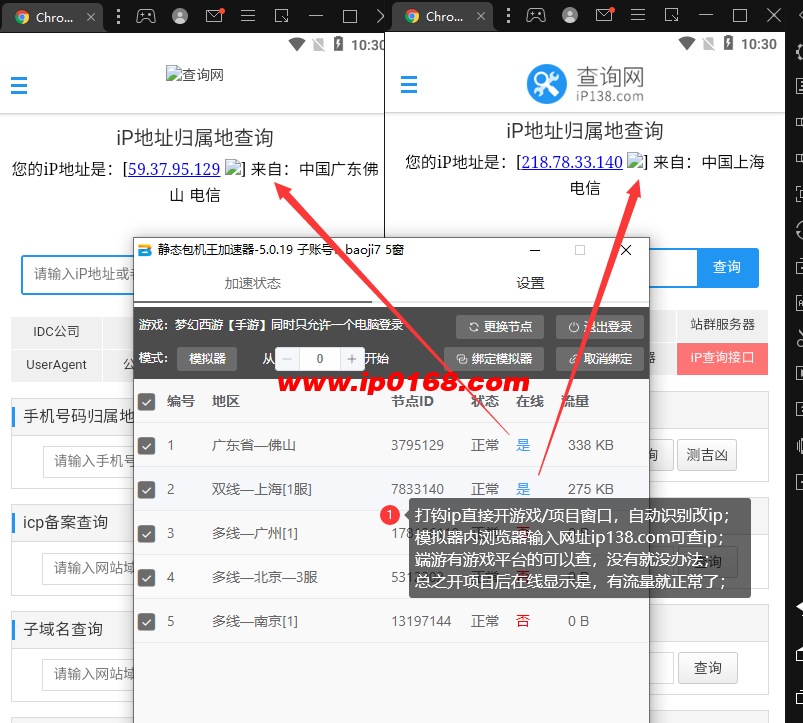
Task: Open the UserAgent tab in left window
Action: pos(56,365)
